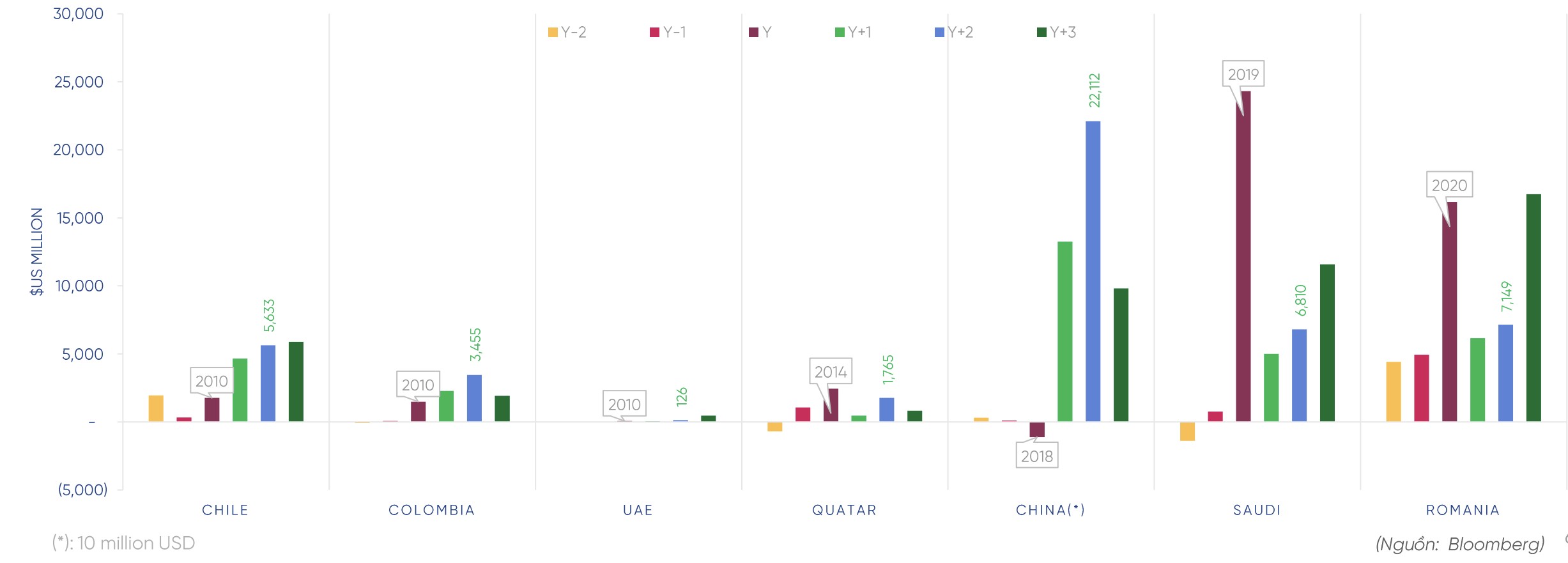Click the Y-1 red legend swatch
Viewport: 1568px width, 563px height.
coord(654,33)
